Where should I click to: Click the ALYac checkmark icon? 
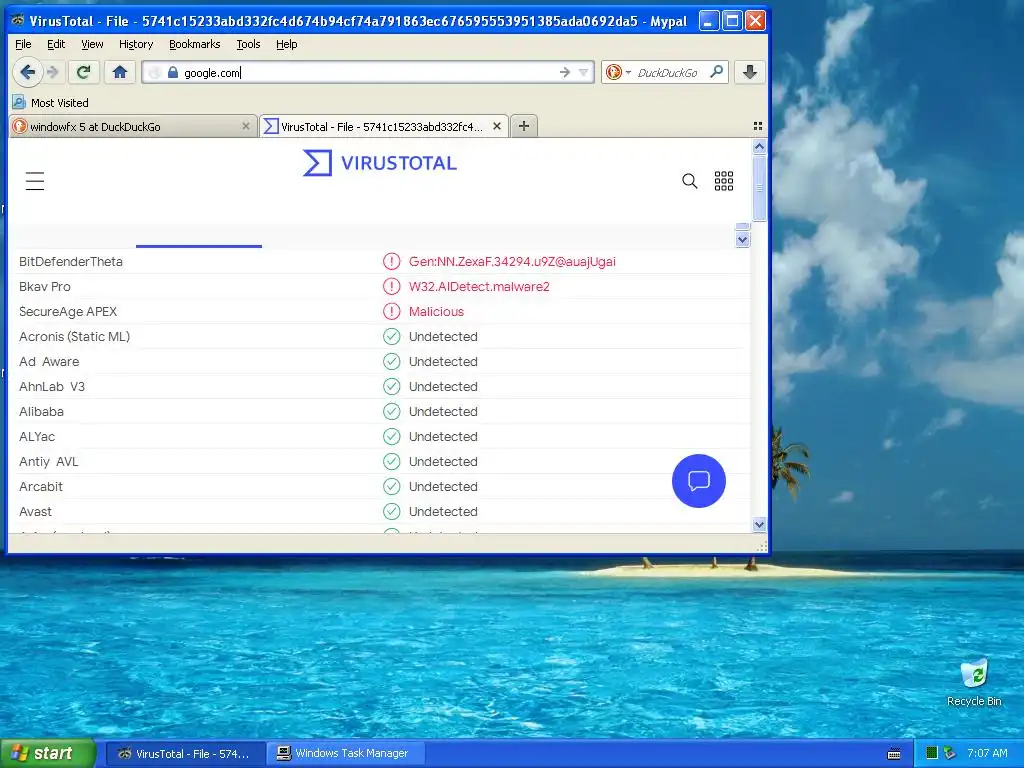tap(391, 436)
